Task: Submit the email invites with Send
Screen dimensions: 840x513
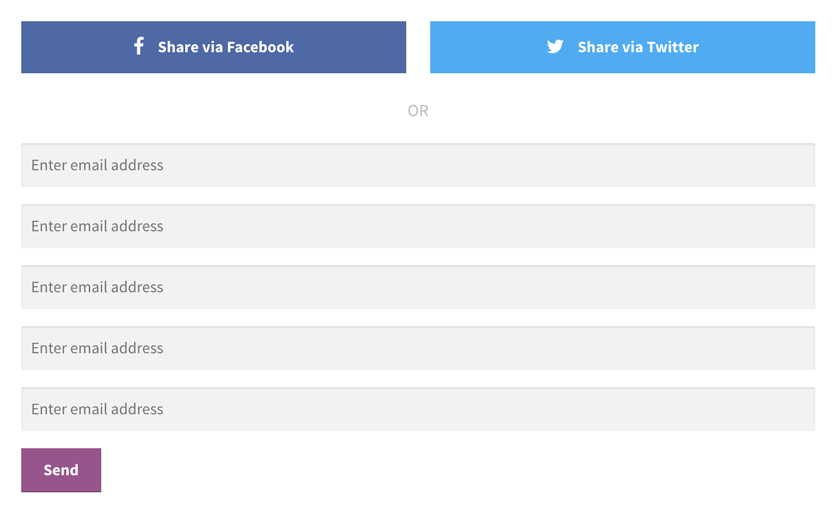Action: [61, 470]
